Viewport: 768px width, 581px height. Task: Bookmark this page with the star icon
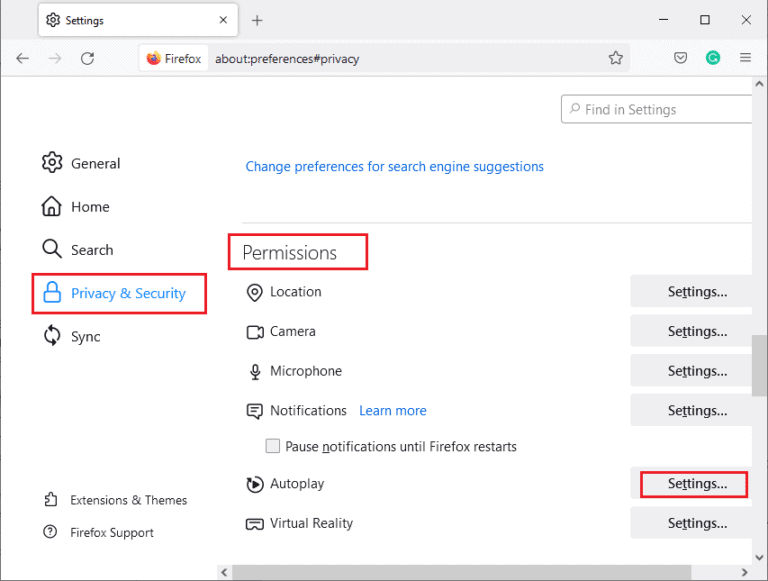coord(616,58)
